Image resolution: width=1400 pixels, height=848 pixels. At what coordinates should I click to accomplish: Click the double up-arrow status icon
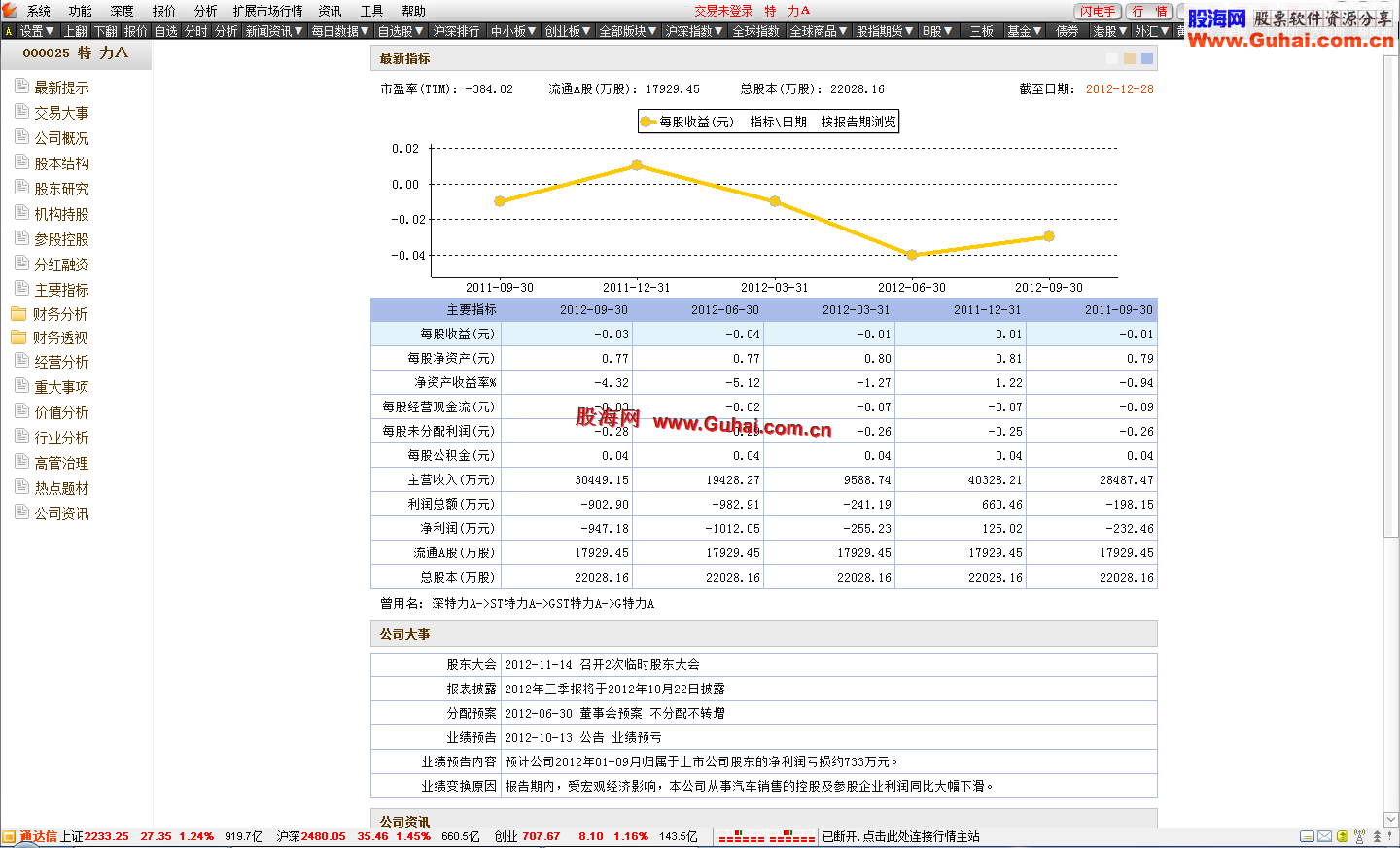point(1377,836)
